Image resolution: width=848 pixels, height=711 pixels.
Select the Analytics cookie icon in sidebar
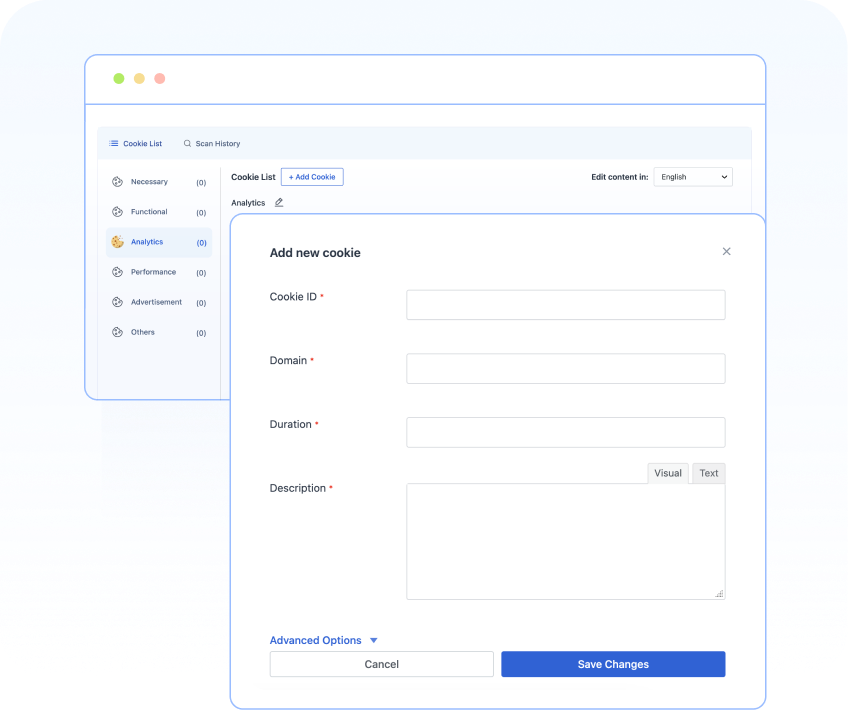point(118,241)
